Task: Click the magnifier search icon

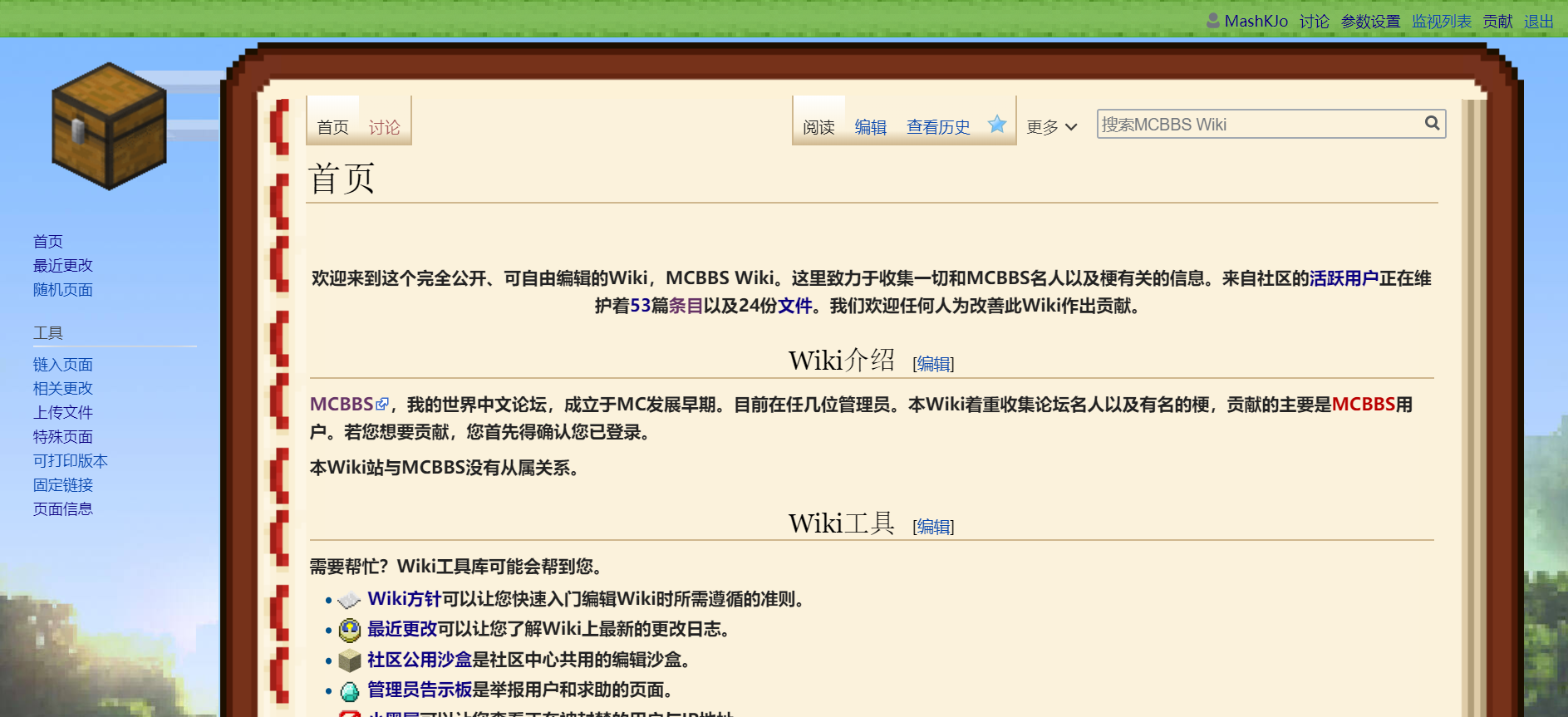Action: pos(1433,123)
